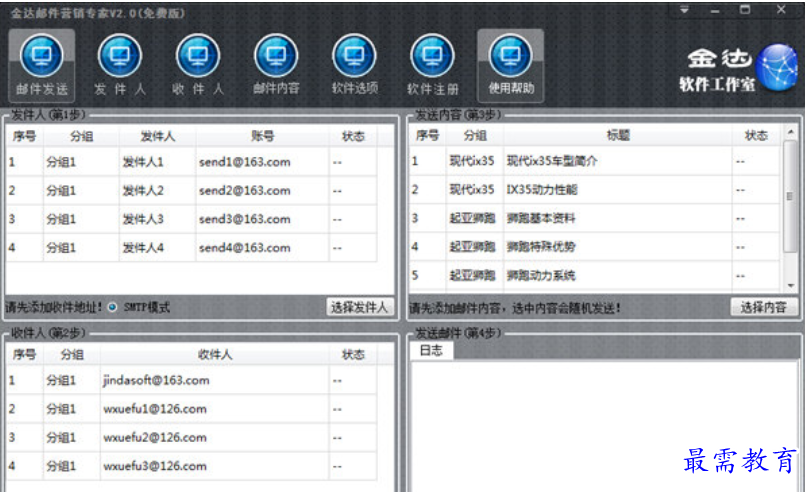Image resolution: width=805 pixels, height=492 pixels.
Task: Select sender row send1@163.com
Action: click(191, 162)
